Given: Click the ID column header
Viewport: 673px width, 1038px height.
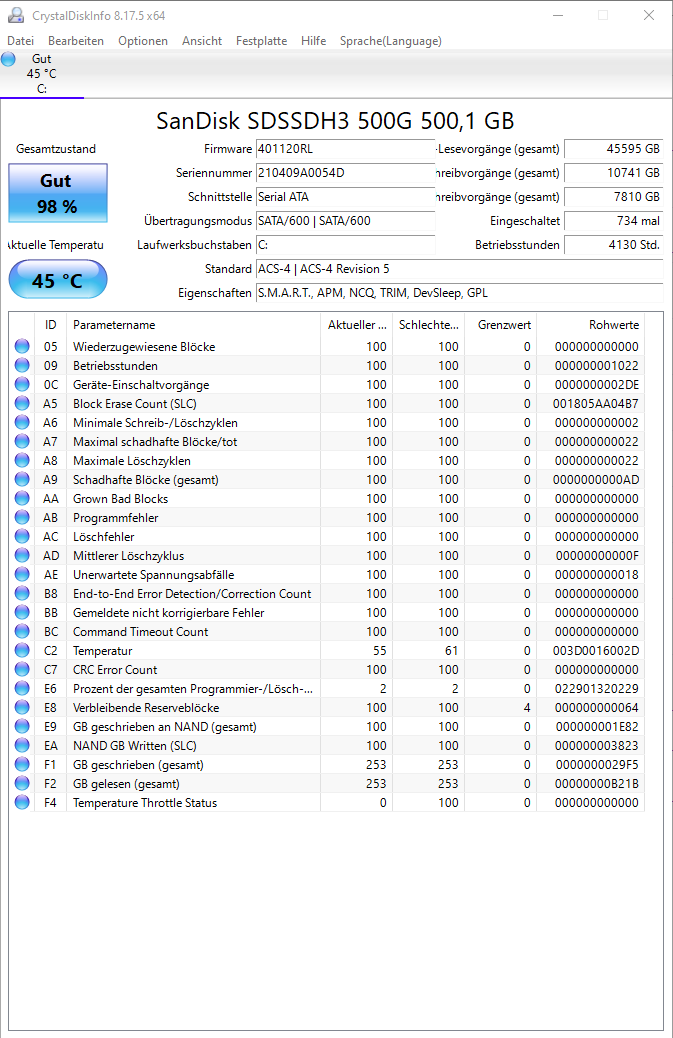Looking at the screenshot, I should (50, 325).
